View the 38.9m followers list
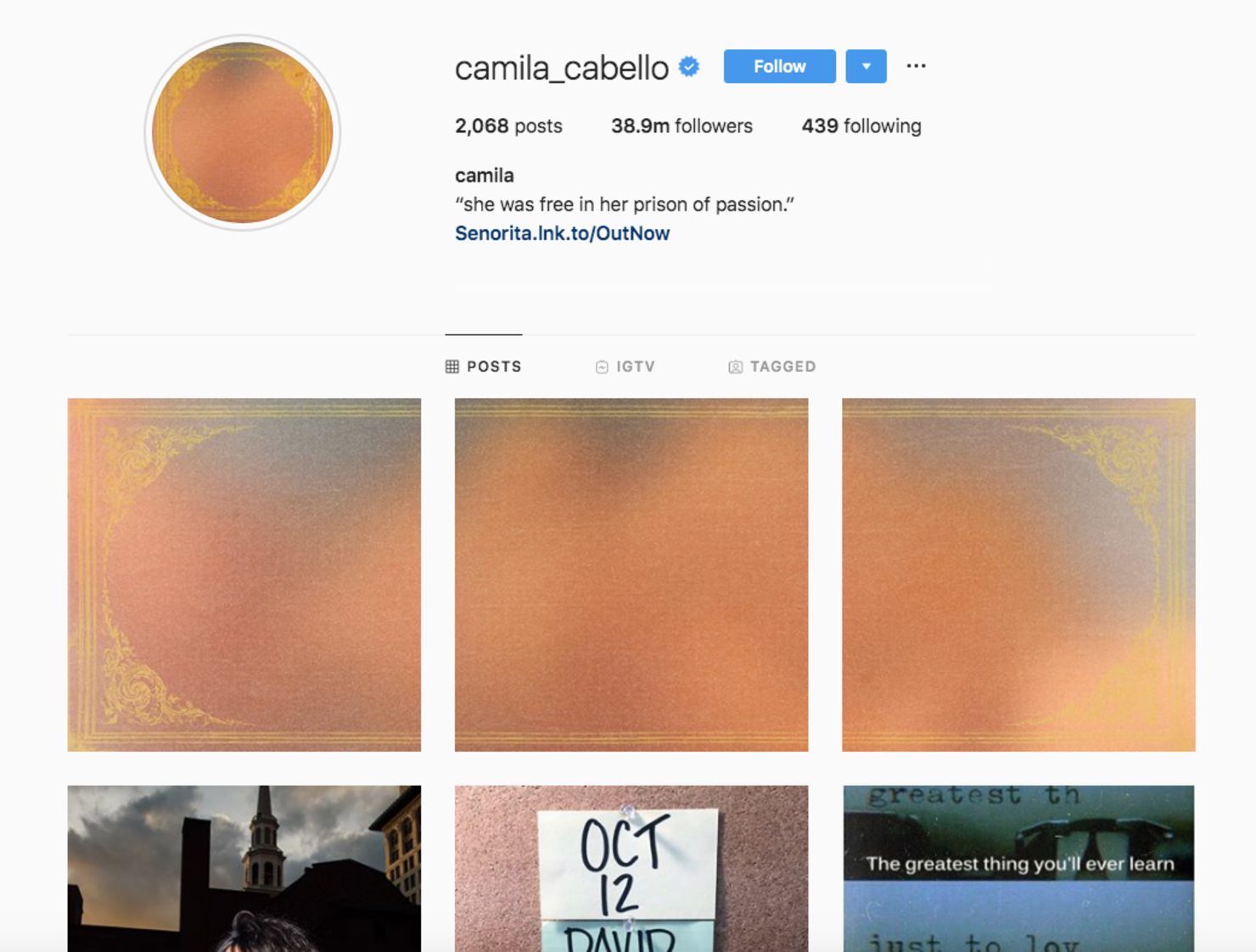The width and height of the screenshot is (1256, 952). point(681,126)
